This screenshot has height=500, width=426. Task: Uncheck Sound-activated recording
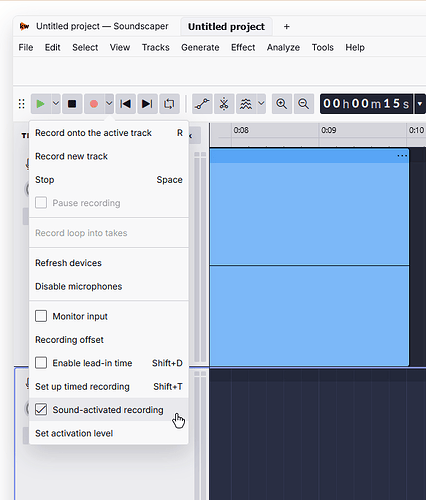[x=41, y=409]
